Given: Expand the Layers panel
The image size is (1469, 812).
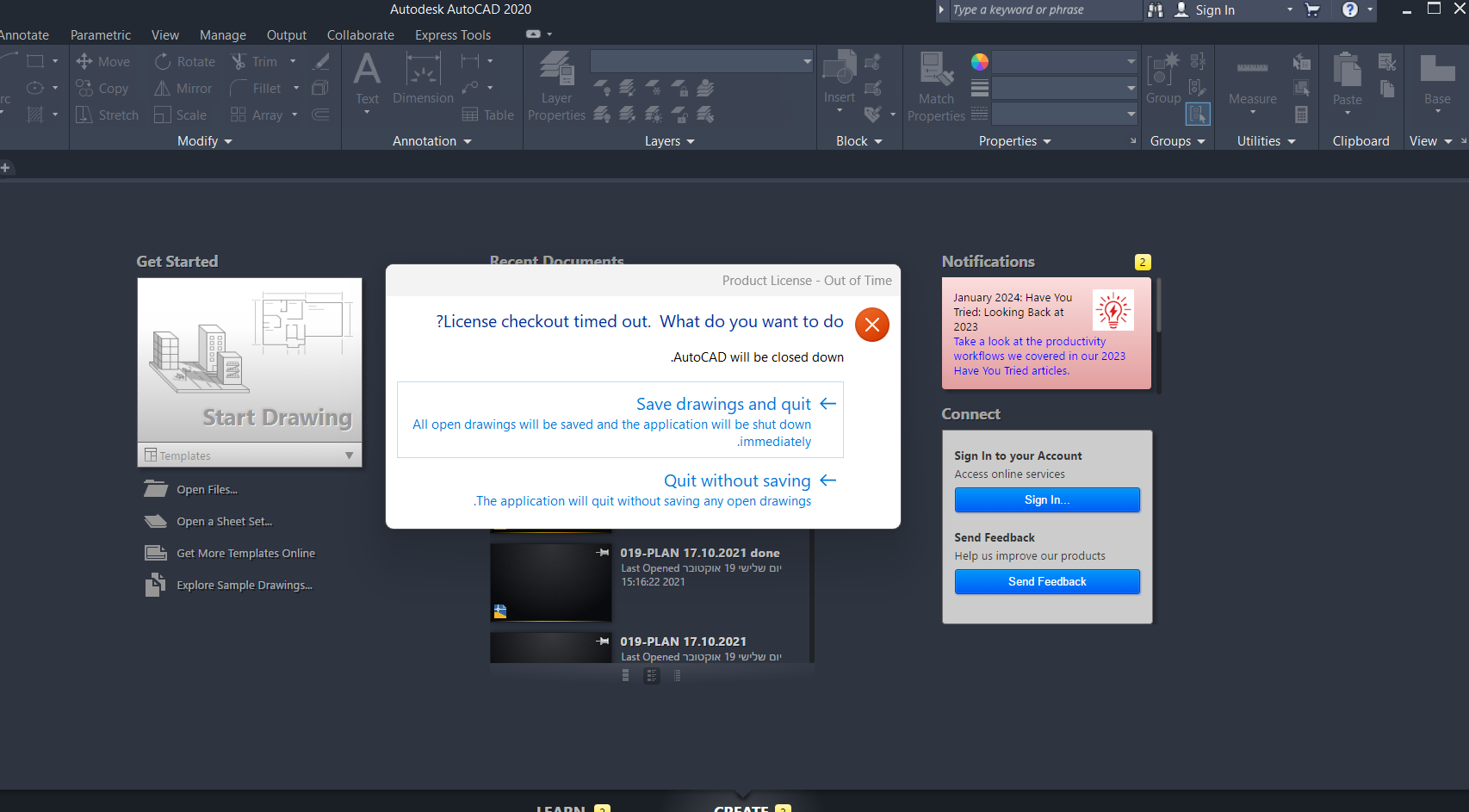Looking at the screenshot, I should pyautogui.click(x=670, y=141).
